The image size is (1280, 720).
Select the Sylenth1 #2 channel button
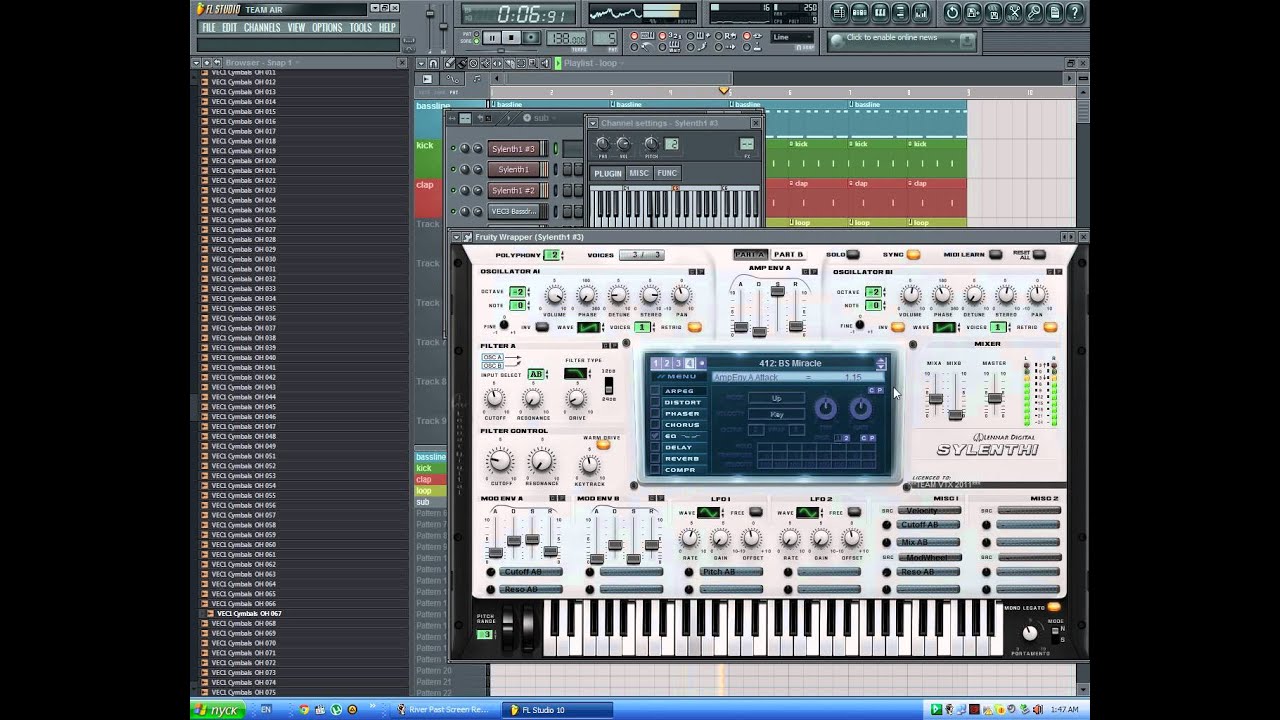(515, 190)
